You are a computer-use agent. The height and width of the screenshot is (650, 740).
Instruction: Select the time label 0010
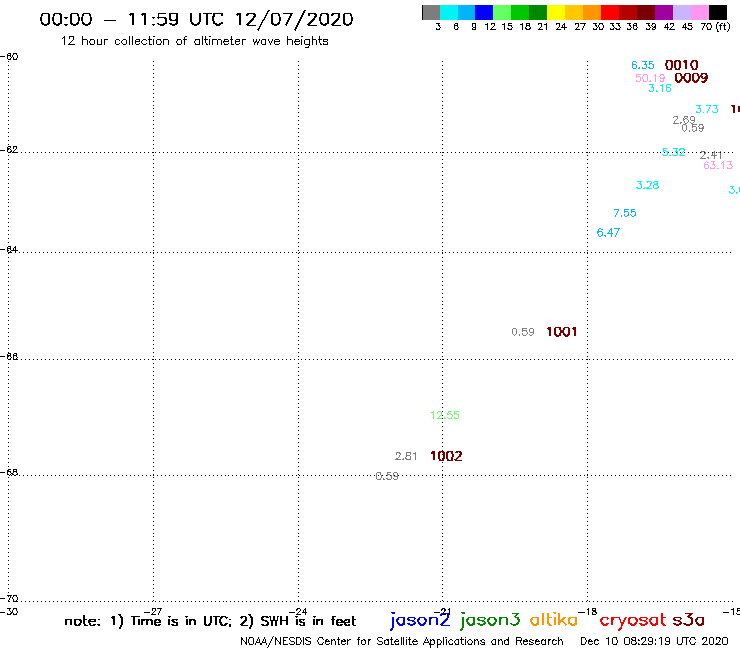(681, 65)
